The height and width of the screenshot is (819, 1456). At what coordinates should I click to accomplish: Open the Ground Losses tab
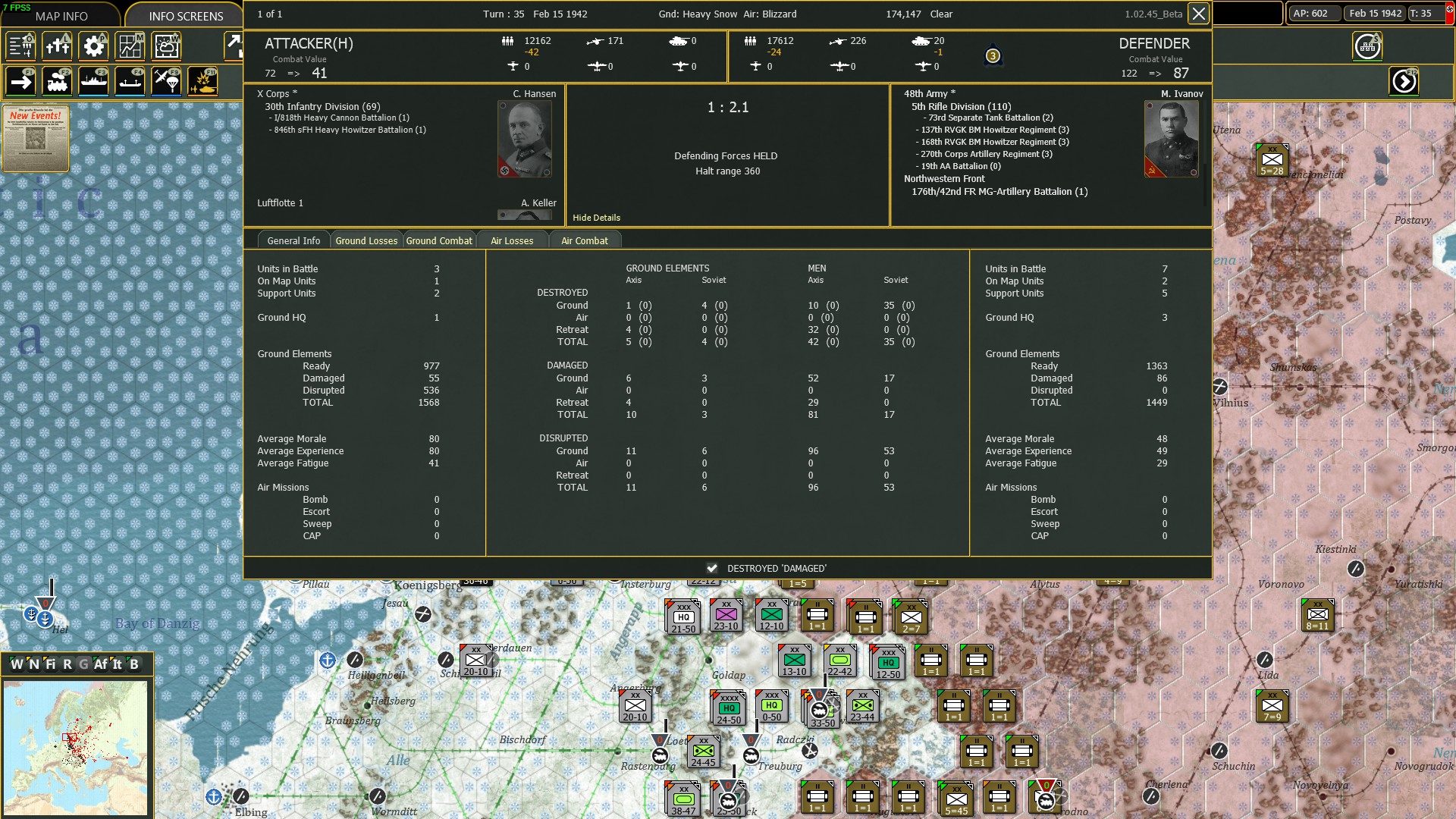coord(366,240)
